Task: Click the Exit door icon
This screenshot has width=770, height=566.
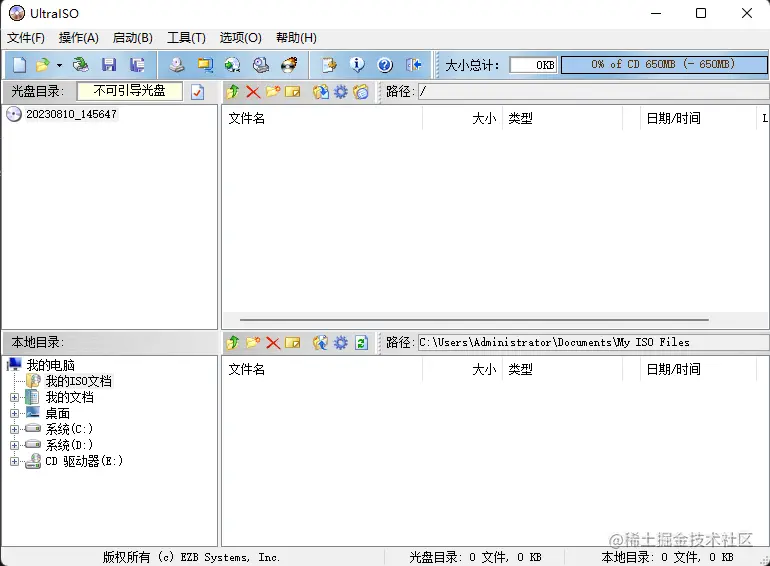Action: 413,65
